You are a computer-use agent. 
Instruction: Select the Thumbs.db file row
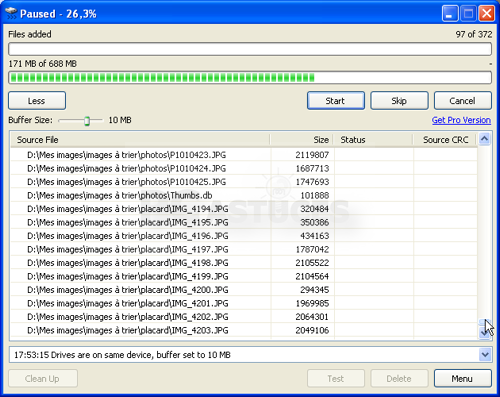click(x=244, y=195)
